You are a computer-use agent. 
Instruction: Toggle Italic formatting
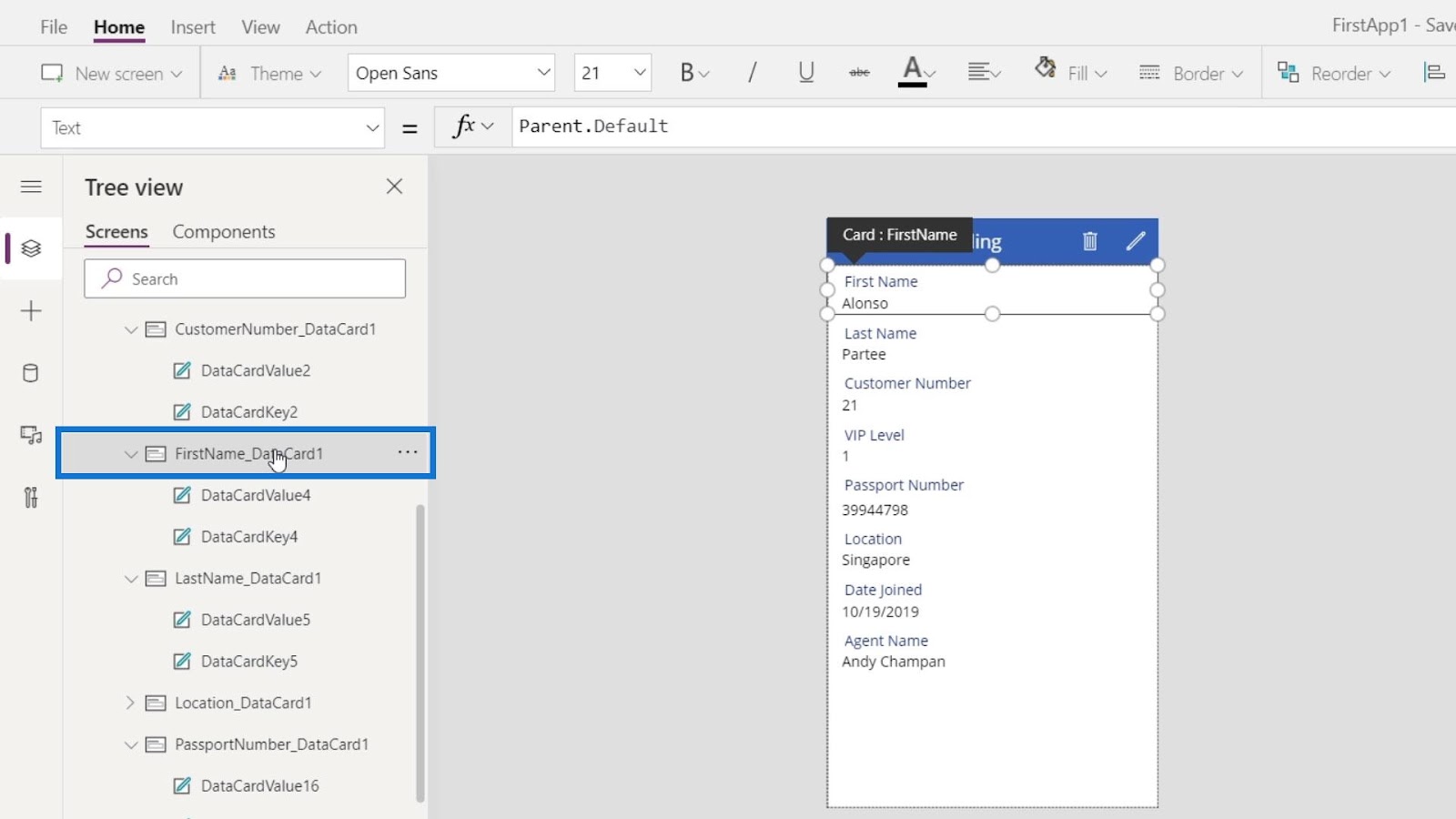point(752,73)
